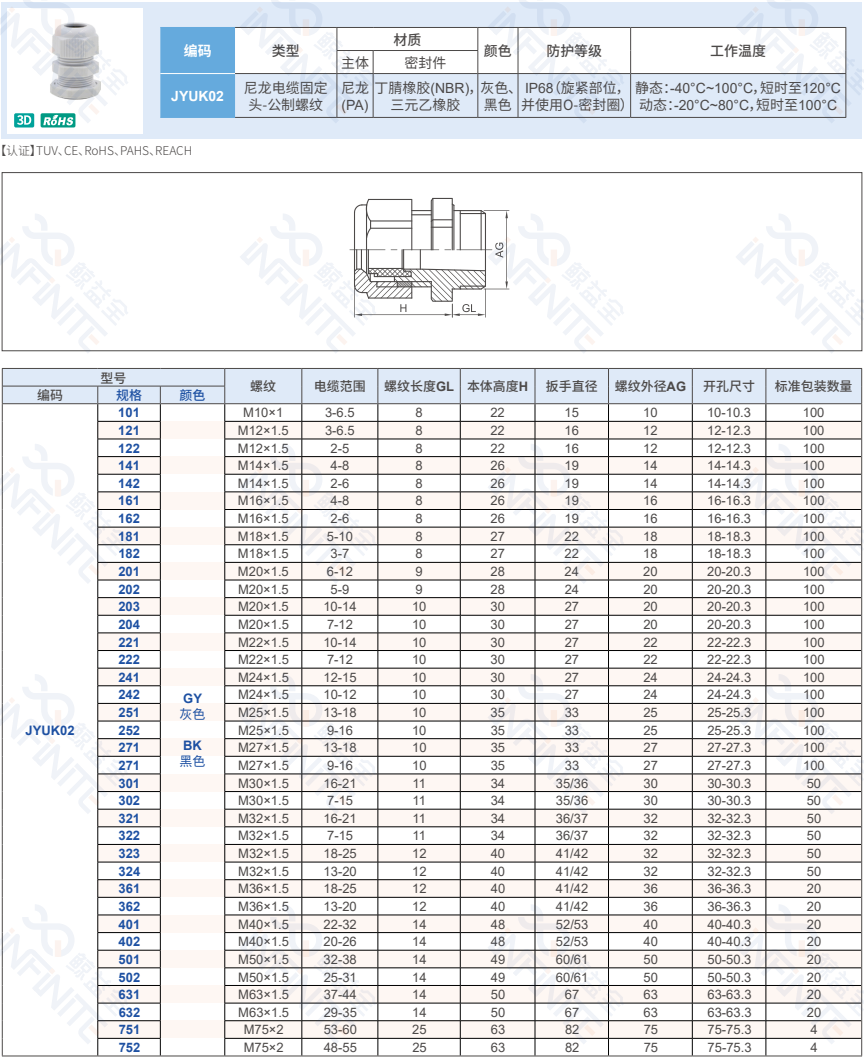Click cable range cell 12-15
The width and height of the screenshot is (864, 1062).
[x=339, y=677]
